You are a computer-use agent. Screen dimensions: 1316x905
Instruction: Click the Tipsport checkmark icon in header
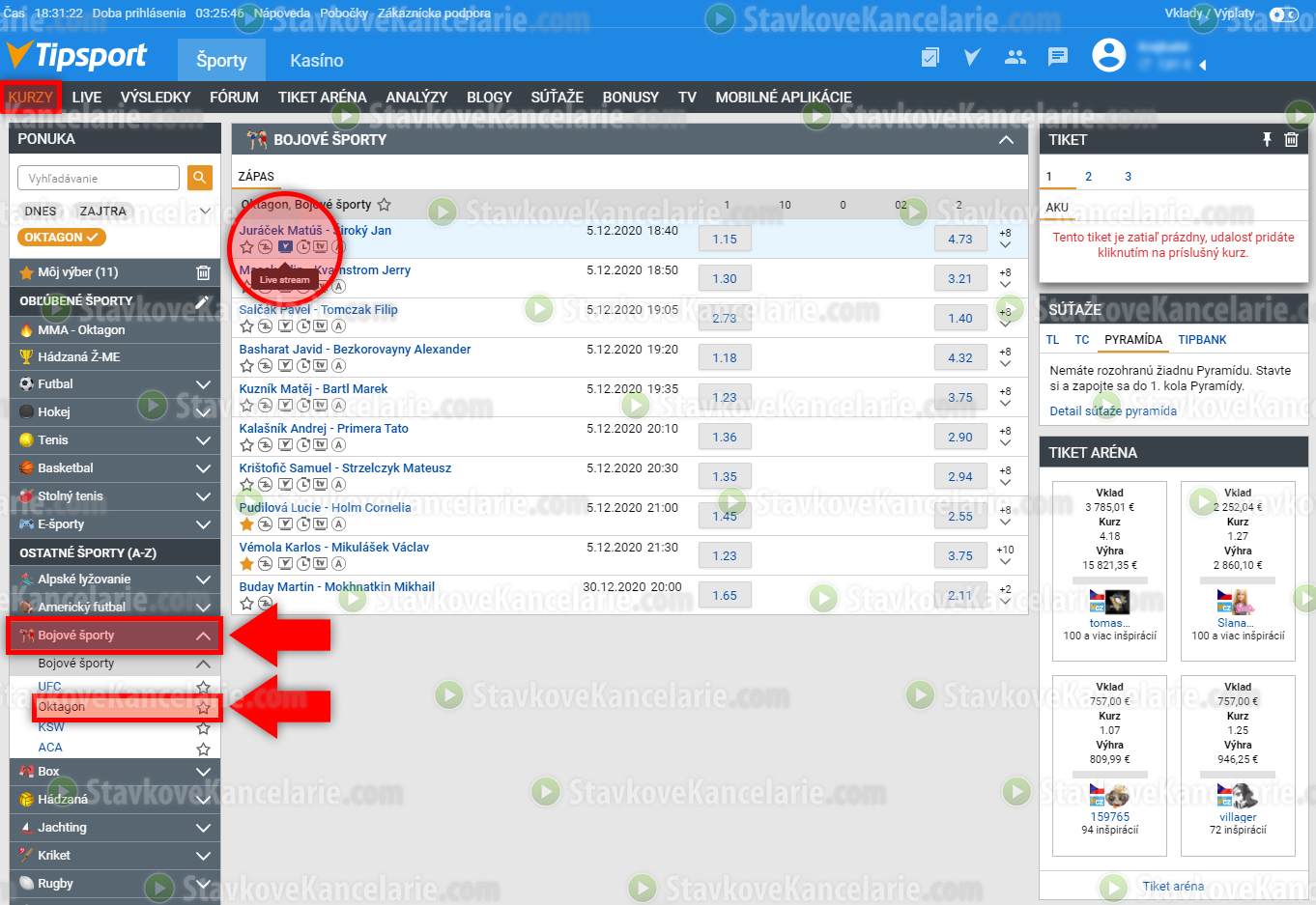point(972,57)
